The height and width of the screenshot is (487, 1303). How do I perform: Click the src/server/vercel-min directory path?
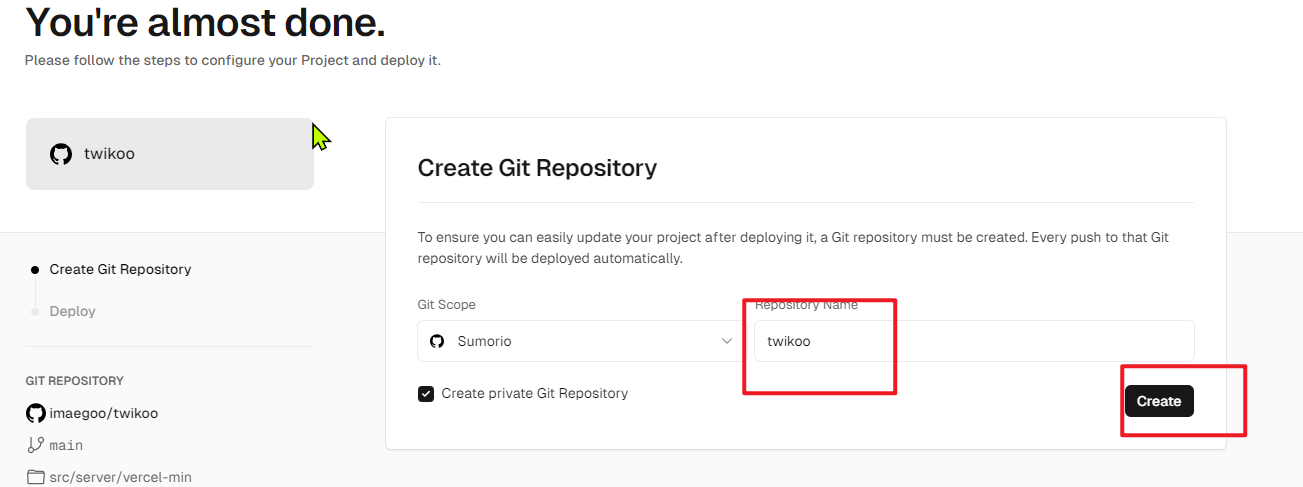[x=121, y=477]
